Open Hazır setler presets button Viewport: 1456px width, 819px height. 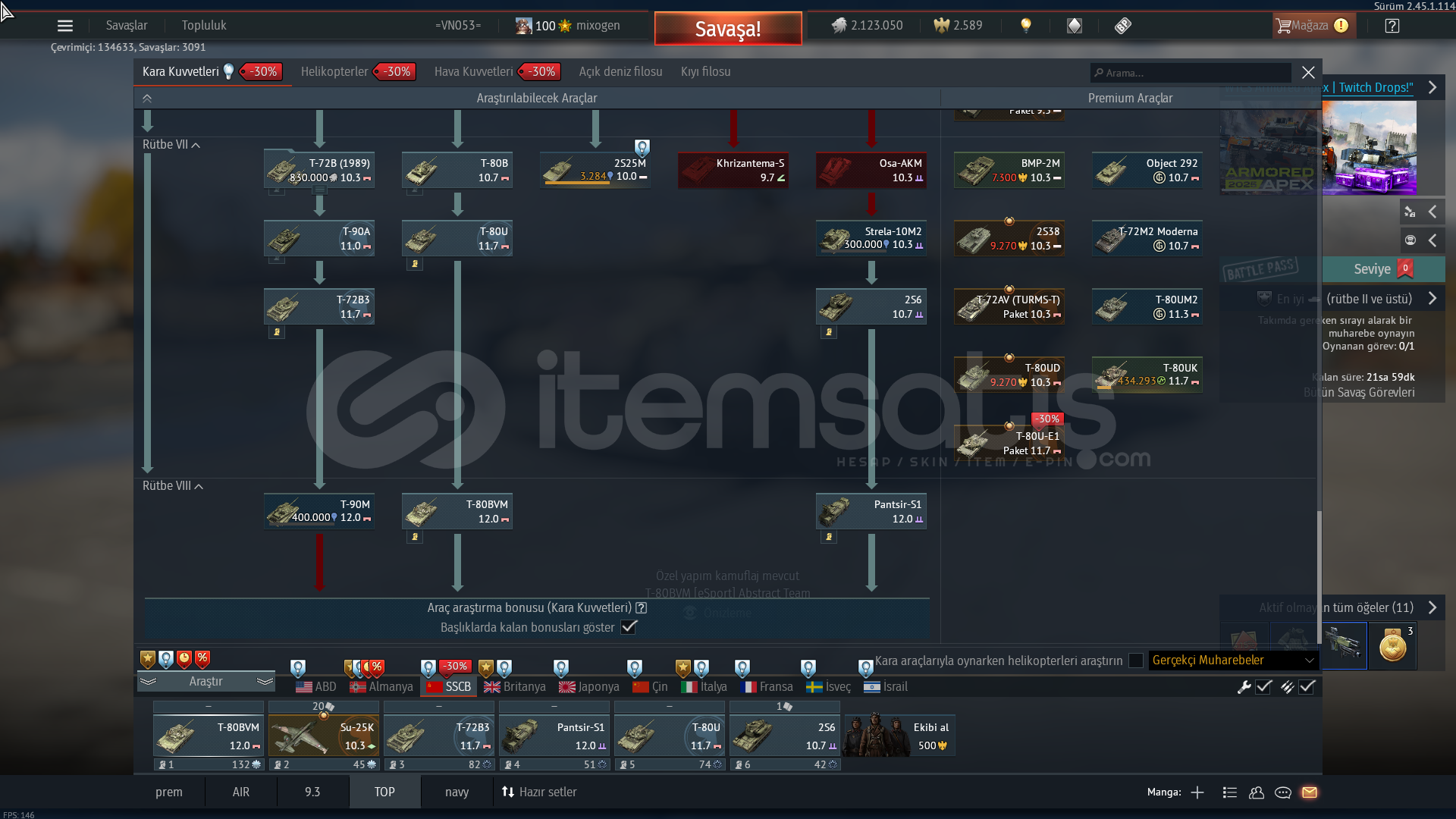click(x=539, y=792)
